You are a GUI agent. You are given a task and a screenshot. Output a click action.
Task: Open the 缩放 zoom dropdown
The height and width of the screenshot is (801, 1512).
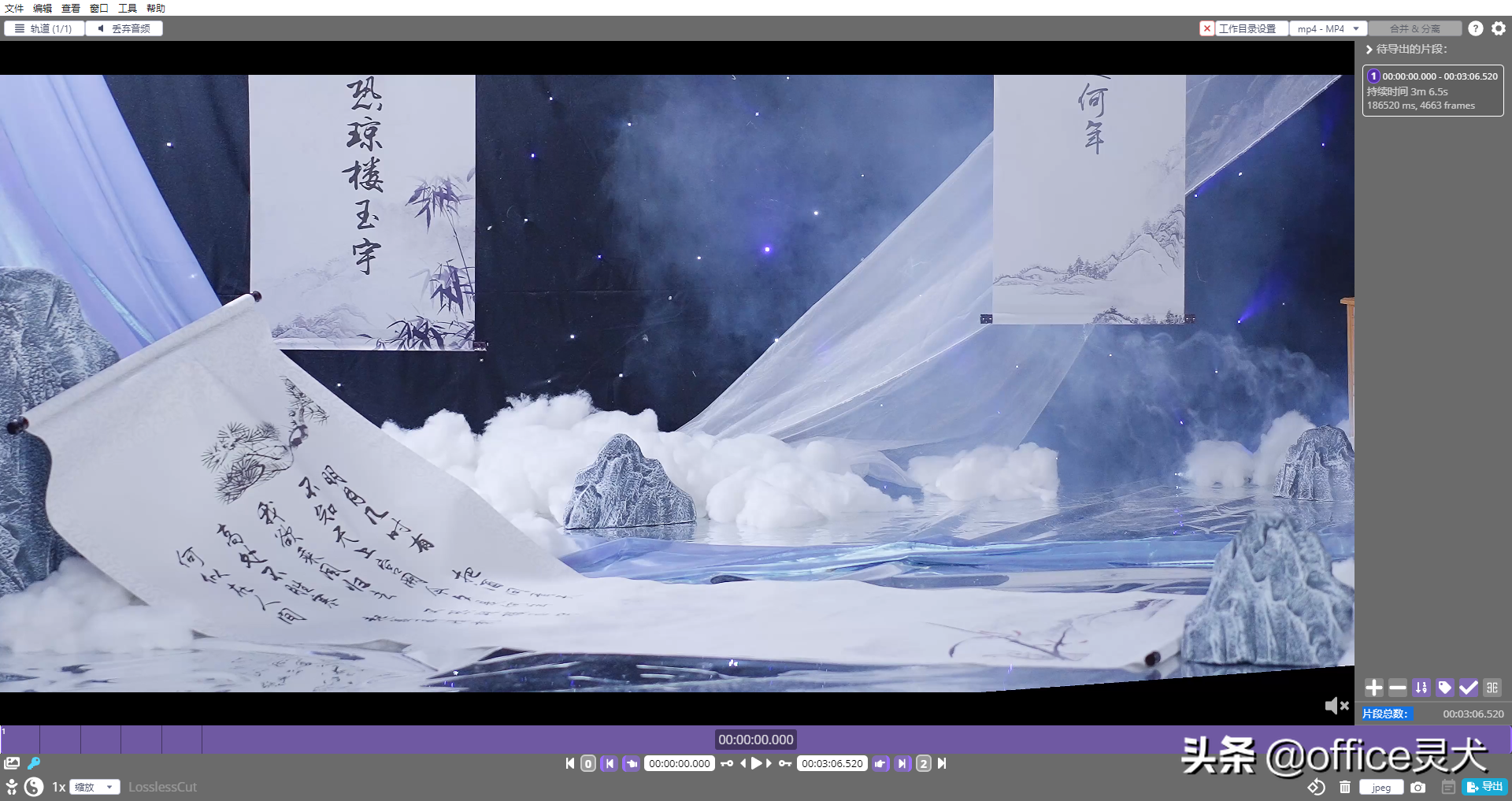pyautogui.click(x=94, y=787)
